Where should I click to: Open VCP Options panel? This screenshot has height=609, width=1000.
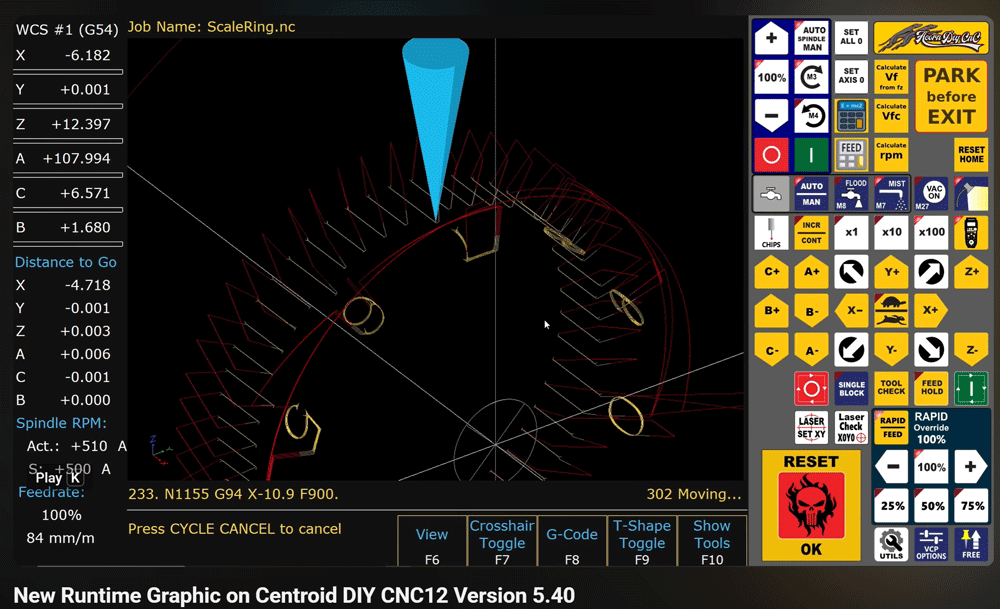click(931, 544)
